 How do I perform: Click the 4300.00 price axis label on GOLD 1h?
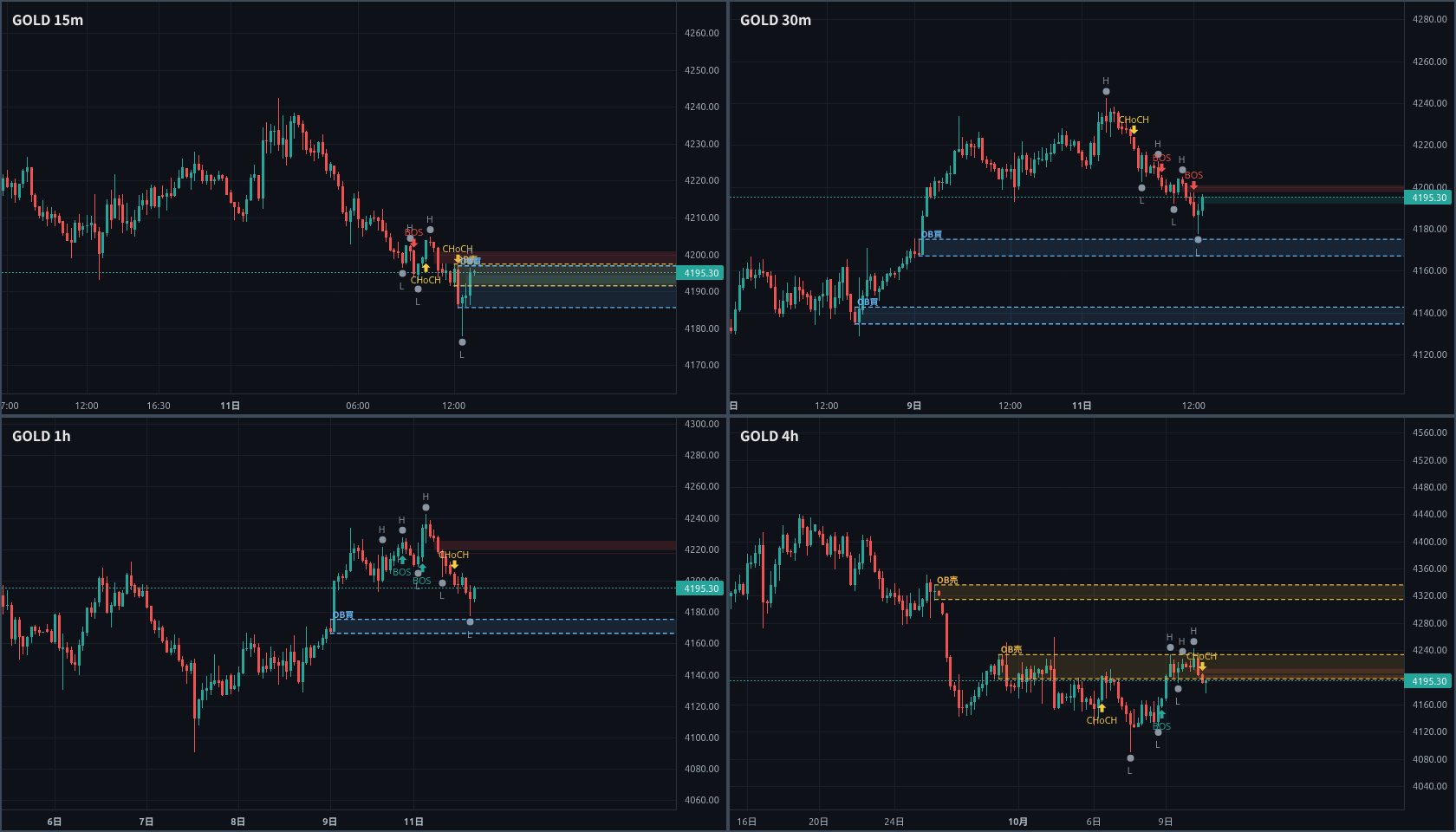coord(702,424)
